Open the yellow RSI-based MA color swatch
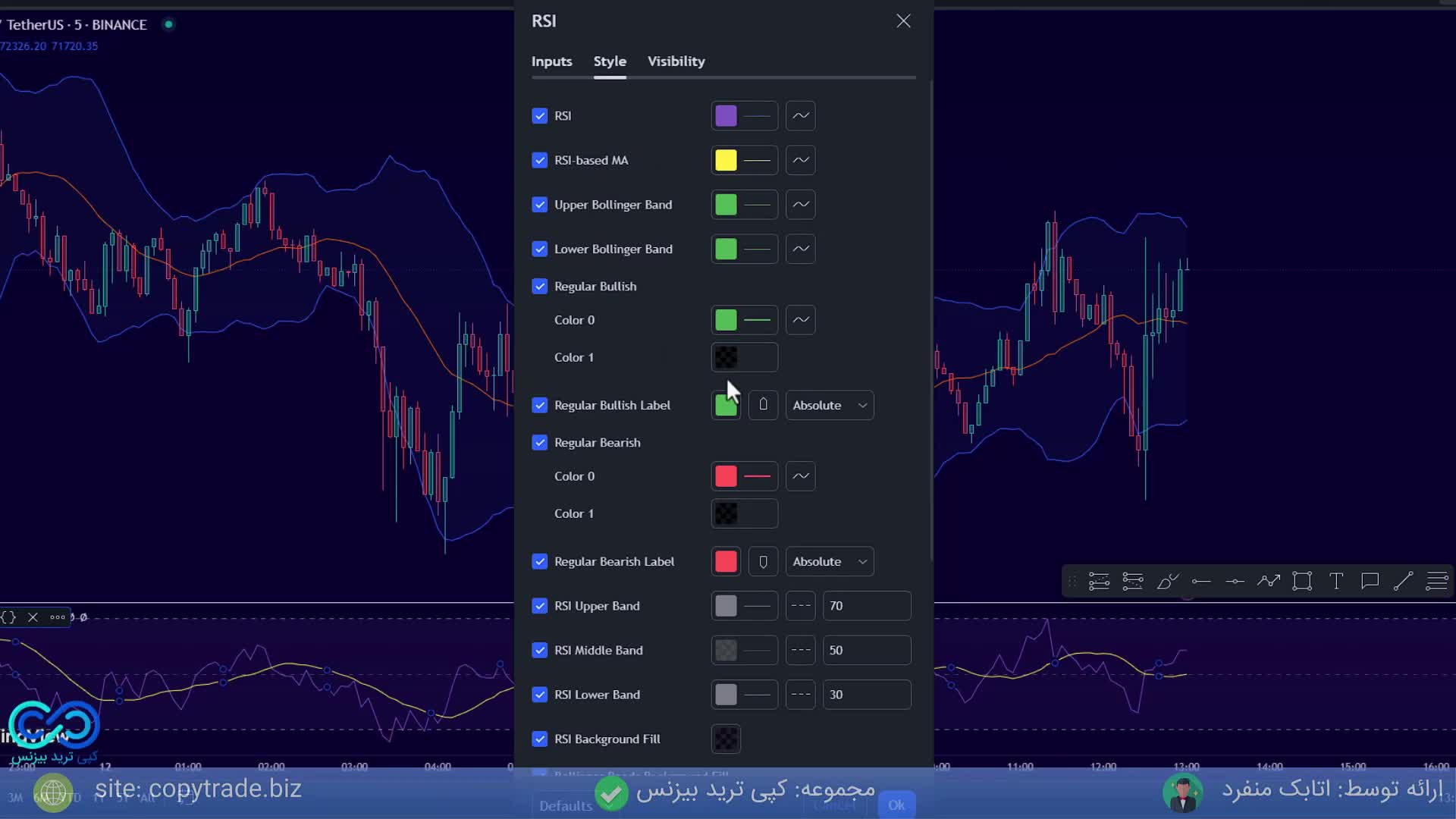This screenshot has width=1456, height=819. [726, 160]
